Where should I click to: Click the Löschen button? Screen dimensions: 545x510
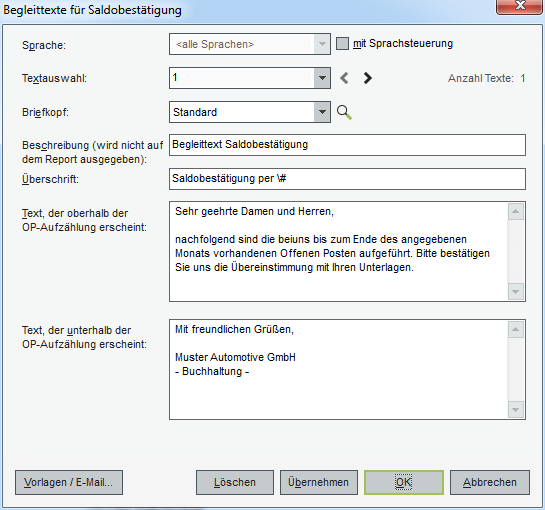235,482
